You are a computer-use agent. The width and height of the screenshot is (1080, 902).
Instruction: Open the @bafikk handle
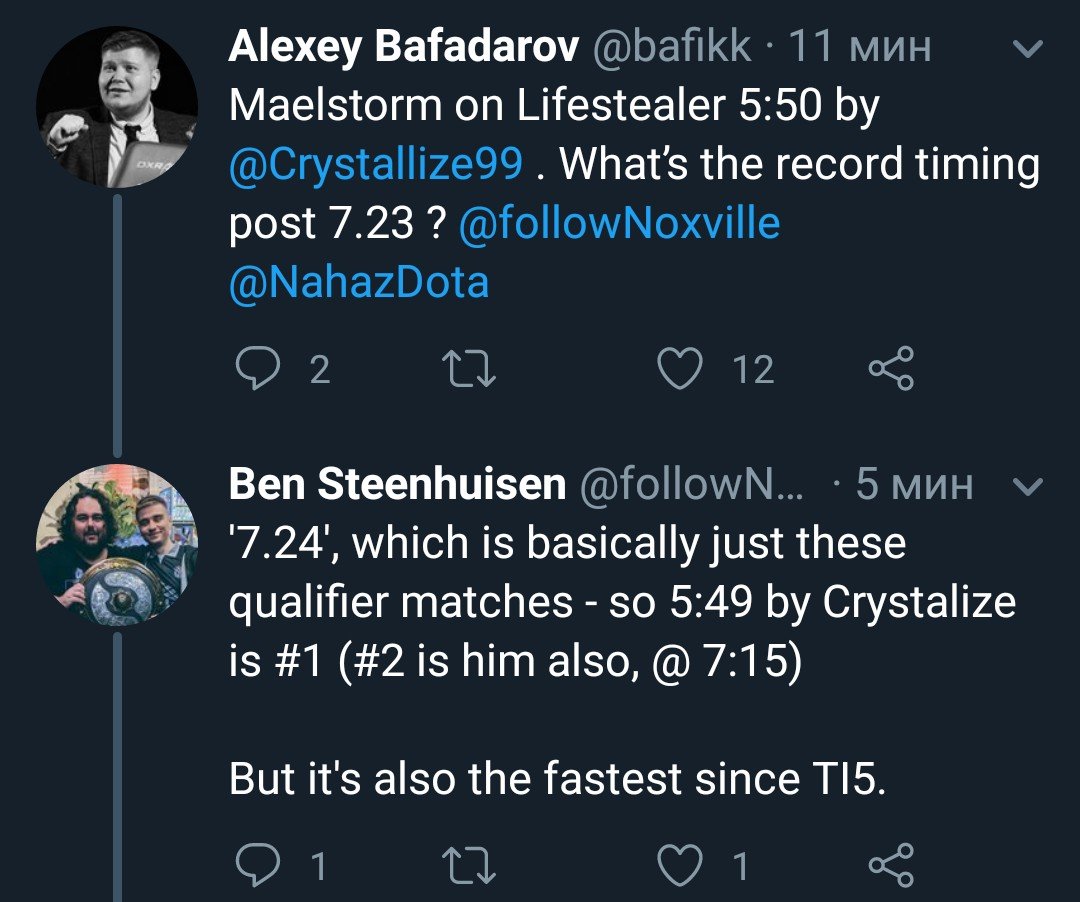click(x=673, y=47)
